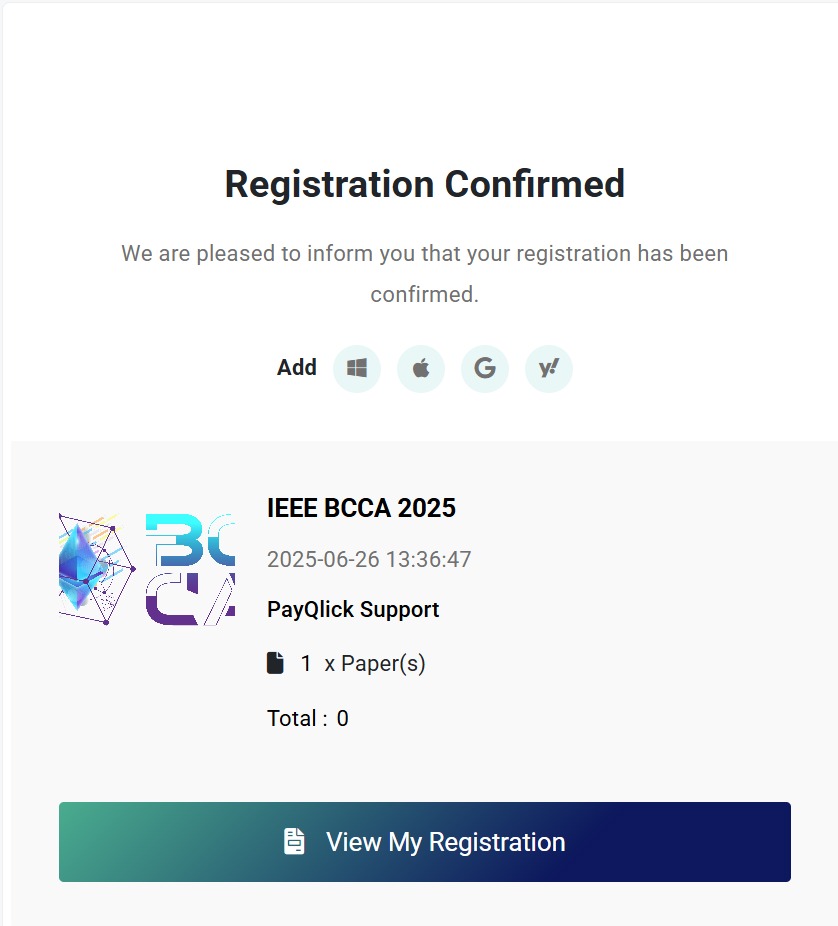Click the document icon inside View My Registration
The image size is (838, 926).
pos(294,842)
